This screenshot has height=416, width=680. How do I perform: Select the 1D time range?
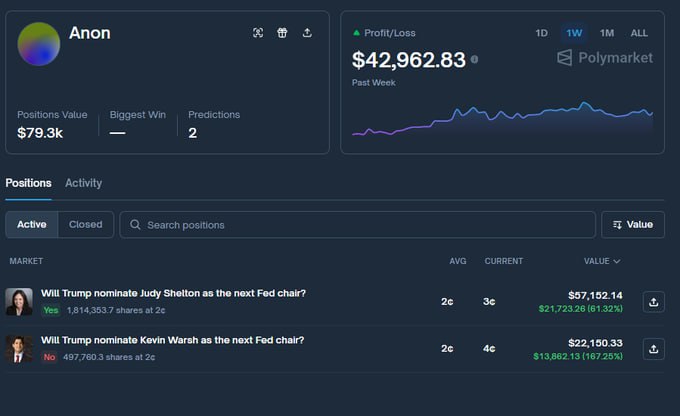click(x=541, y=33)
